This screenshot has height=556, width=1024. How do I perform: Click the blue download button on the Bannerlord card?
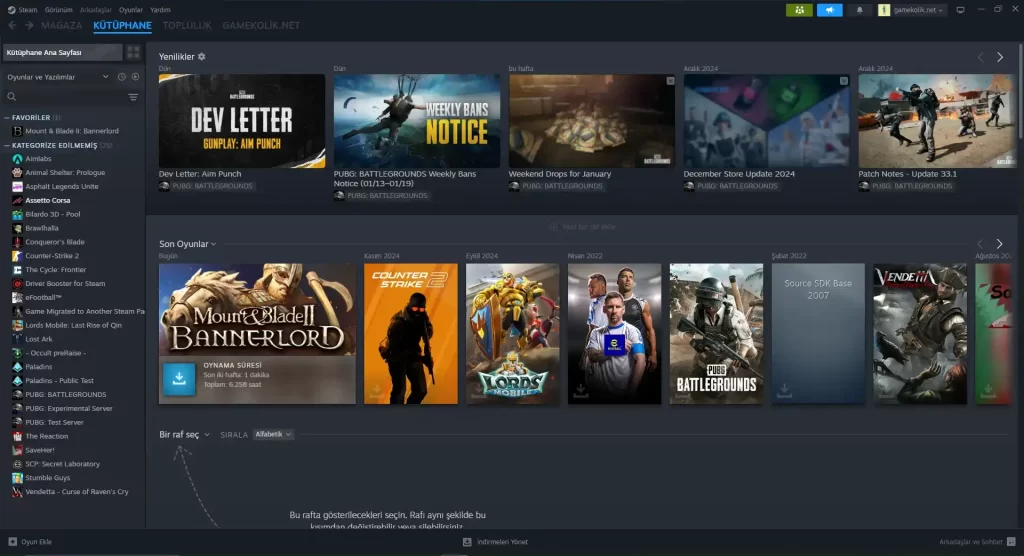point(179,379)
